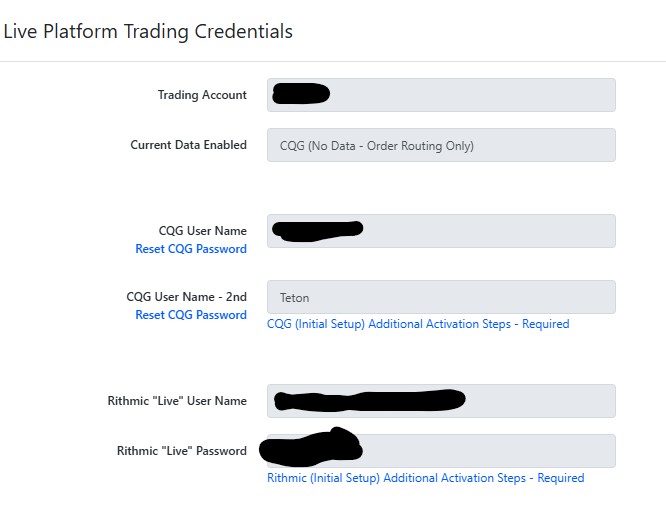Click the 'Trading Account' label
This screenshot has width=666, height=525.
tap(202, 95)
